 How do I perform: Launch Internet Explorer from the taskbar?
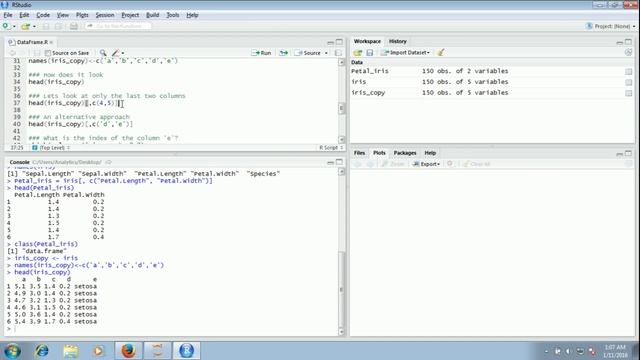point(42,351)
